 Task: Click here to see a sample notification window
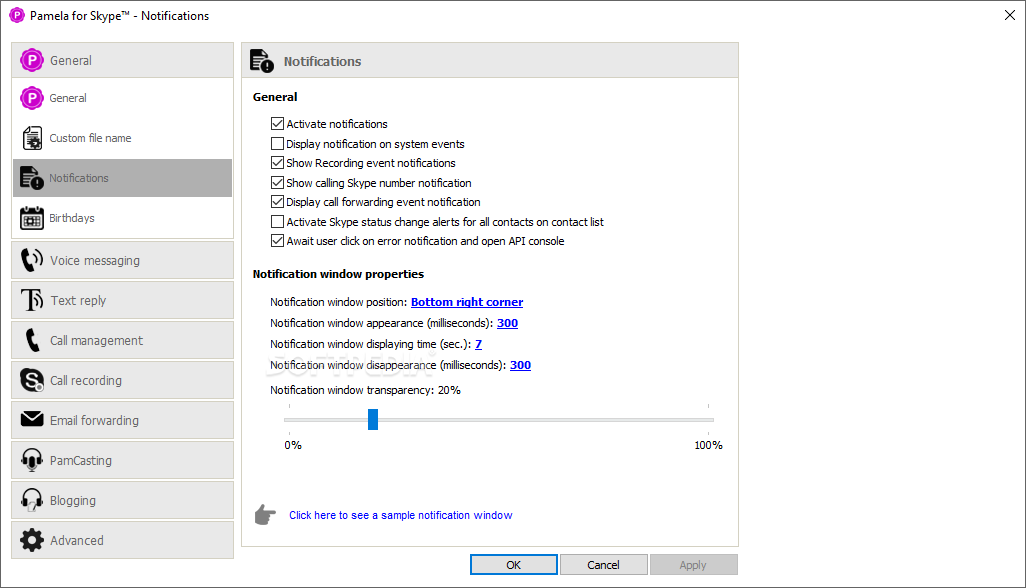point(400,515)
